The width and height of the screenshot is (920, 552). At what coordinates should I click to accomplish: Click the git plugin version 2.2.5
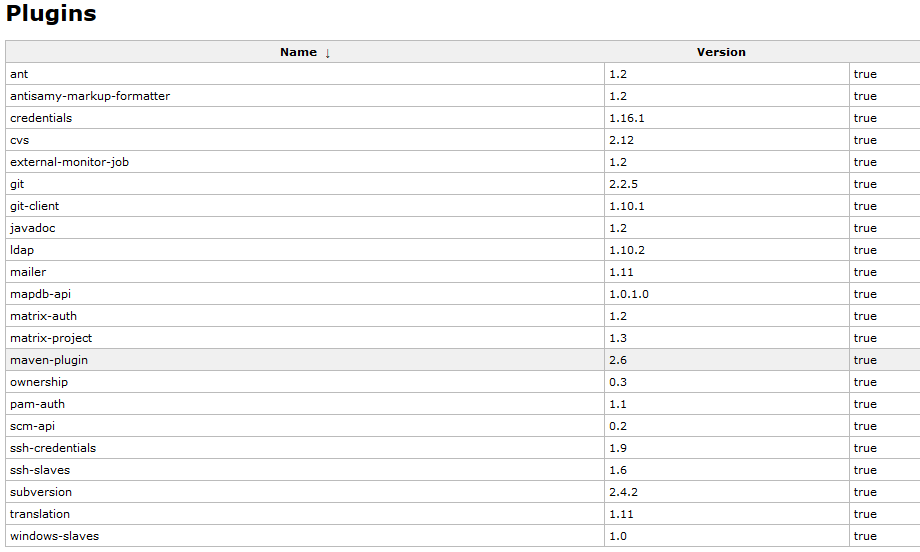[x=623, y=184]
